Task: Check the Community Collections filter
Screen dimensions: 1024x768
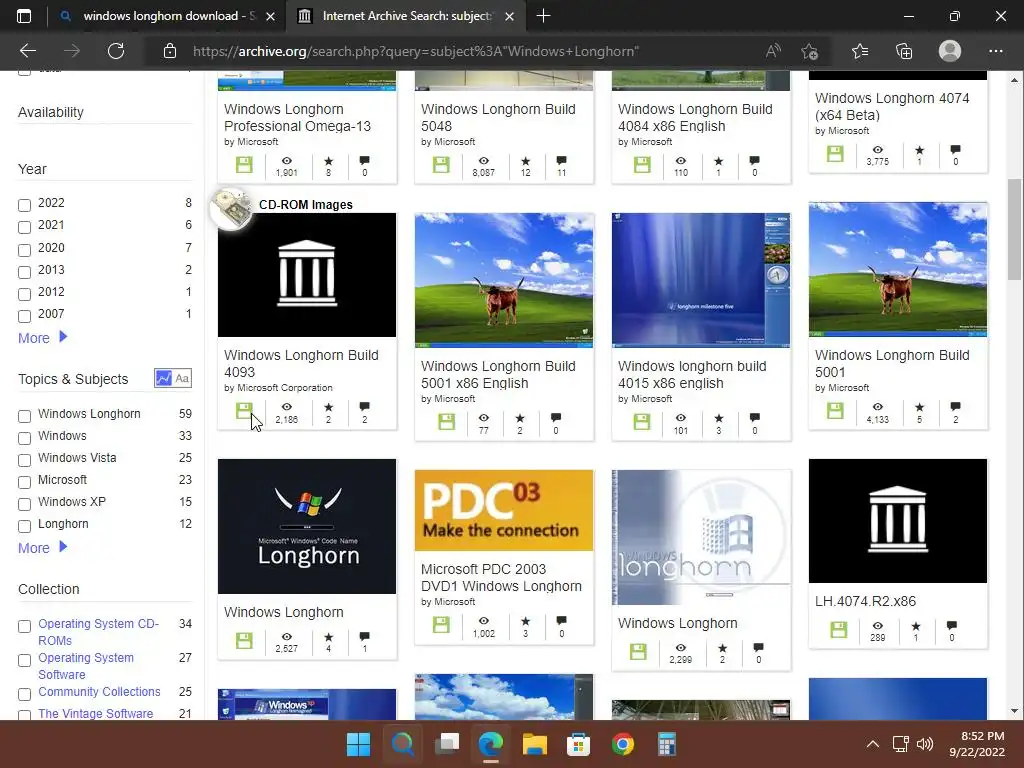Action: point(24,694)
